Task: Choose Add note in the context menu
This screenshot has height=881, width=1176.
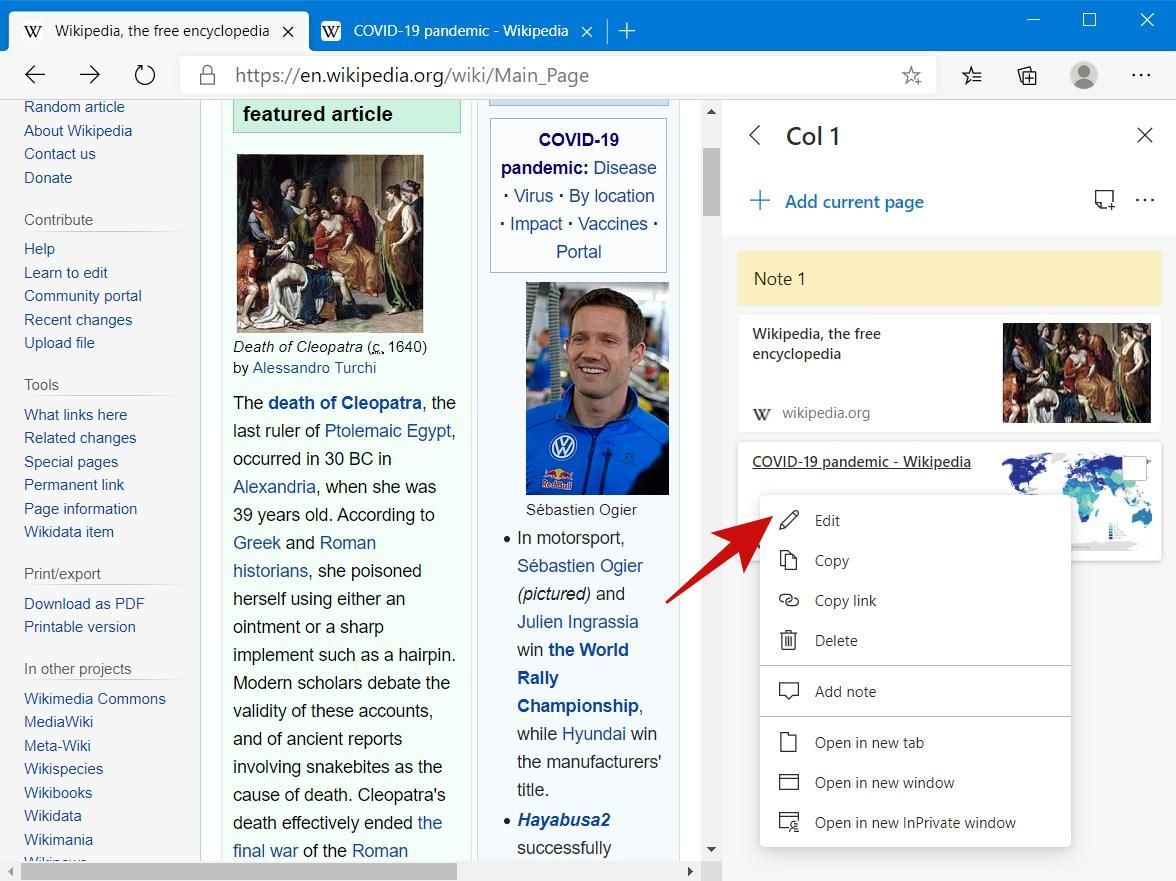Action: [915, 691]
